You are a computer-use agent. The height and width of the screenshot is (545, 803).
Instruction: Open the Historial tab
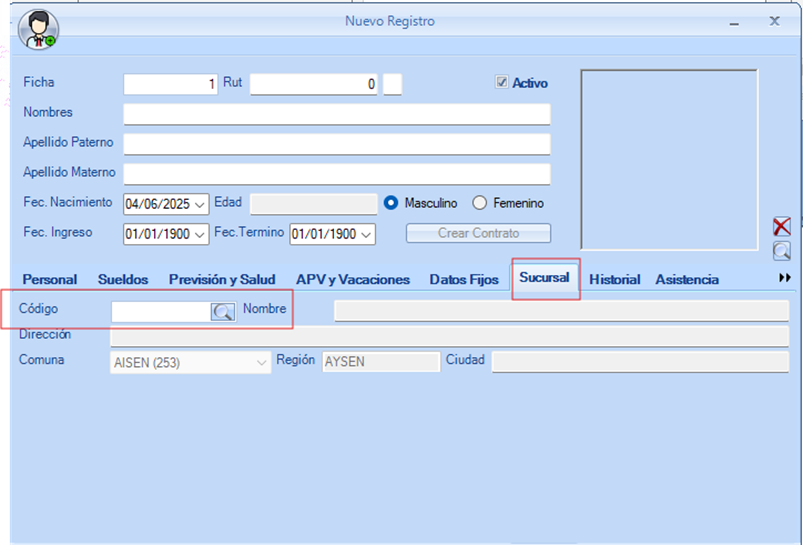(614, 280)
